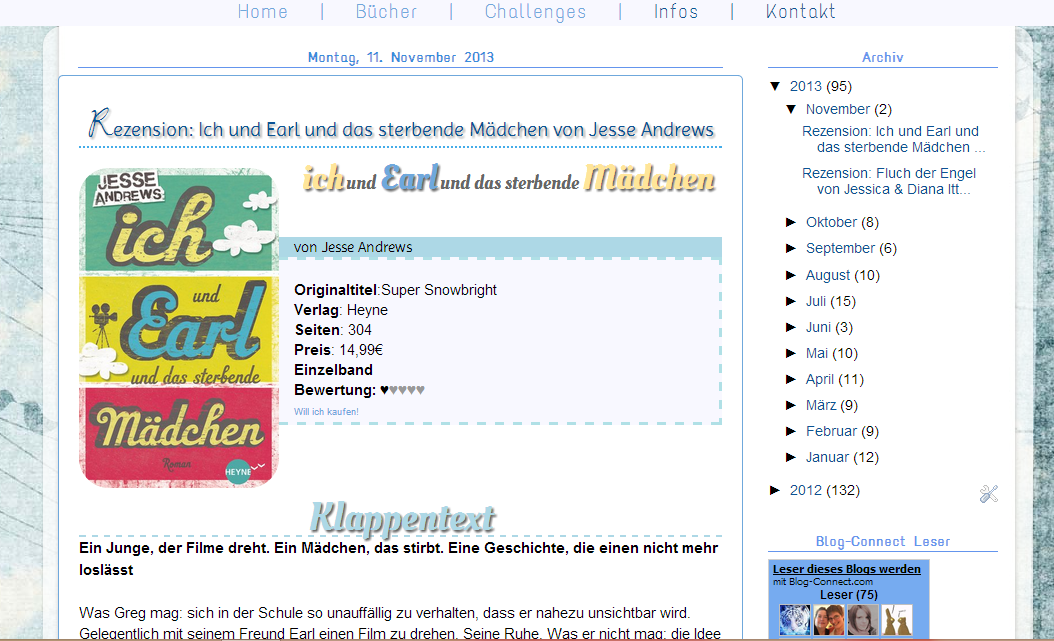Expand the 2012 archive year triangle
1054x641 pixels.
point(775,490)
